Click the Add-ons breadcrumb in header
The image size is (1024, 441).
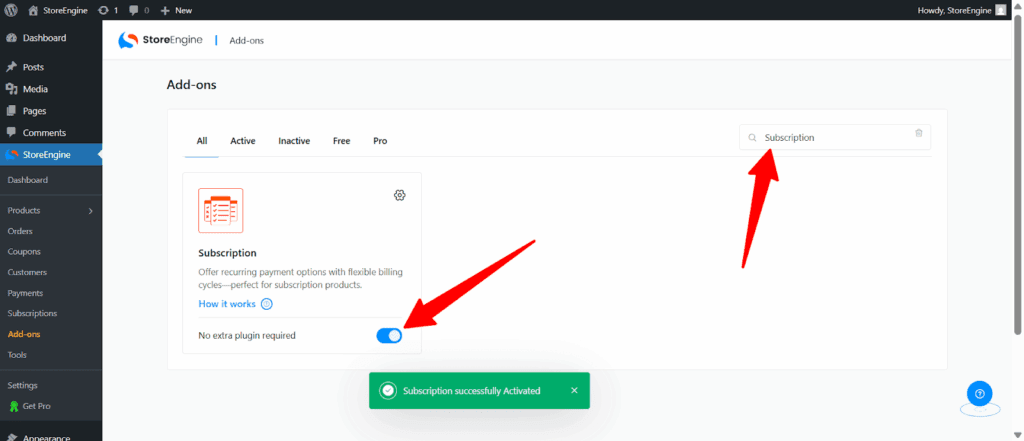[246, 41]
